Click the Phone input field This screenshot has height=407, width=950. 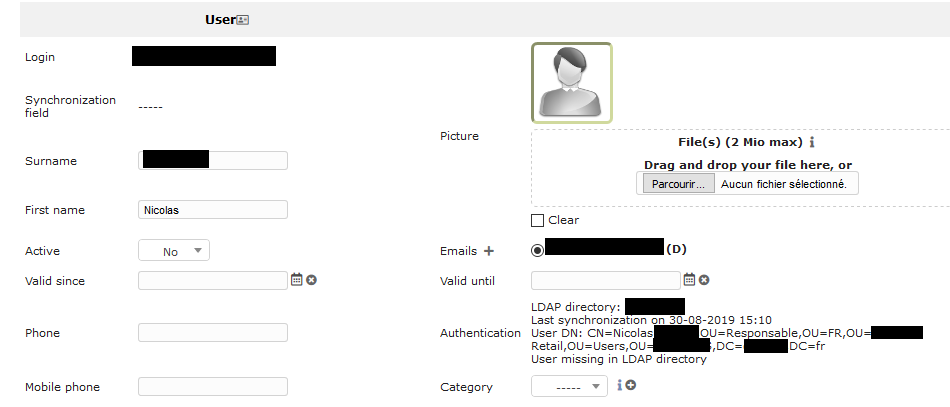pyautogui.click(x=213, y=333)
